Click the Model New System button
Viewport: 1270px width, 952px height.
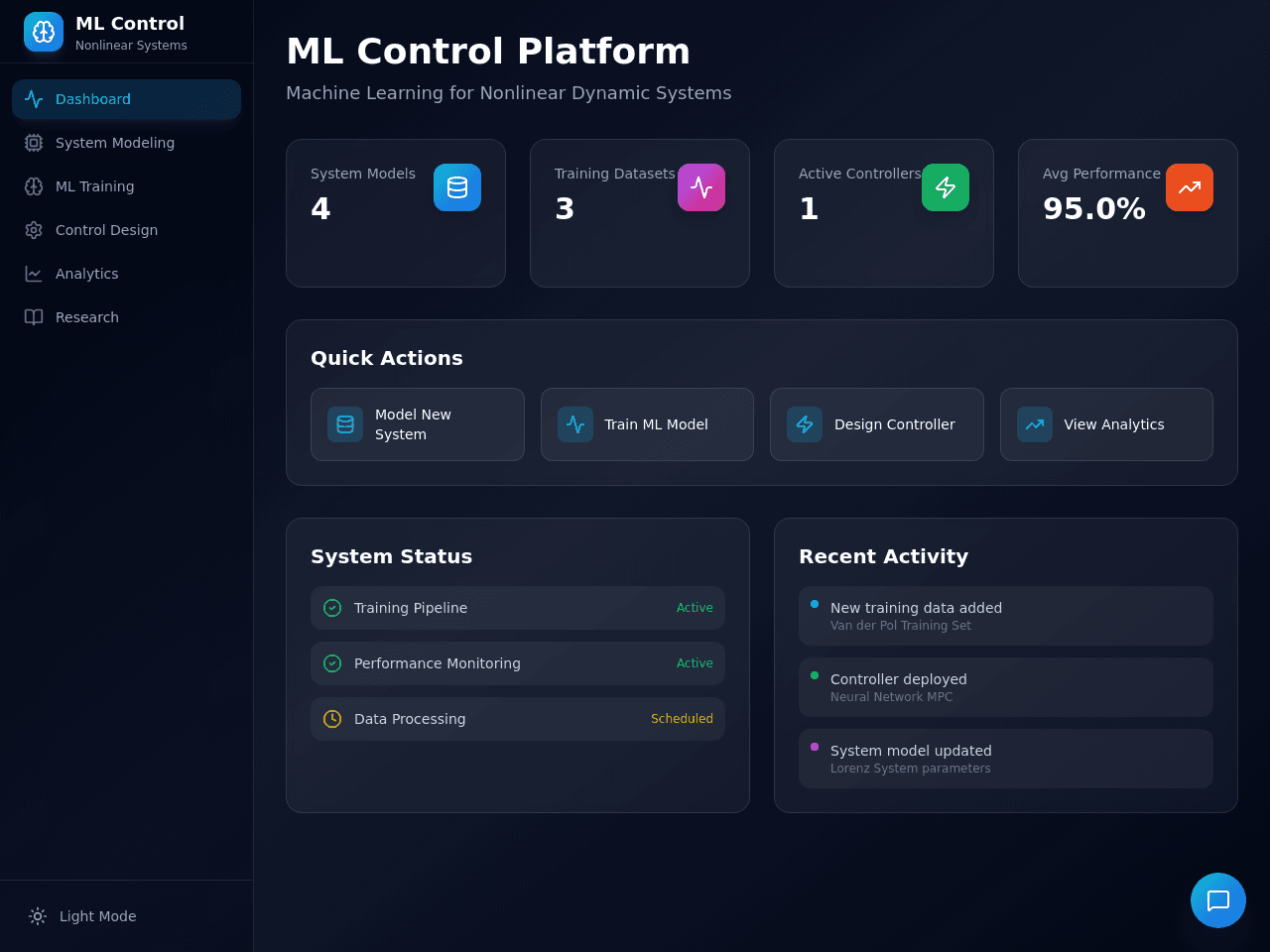click(418, 424)
